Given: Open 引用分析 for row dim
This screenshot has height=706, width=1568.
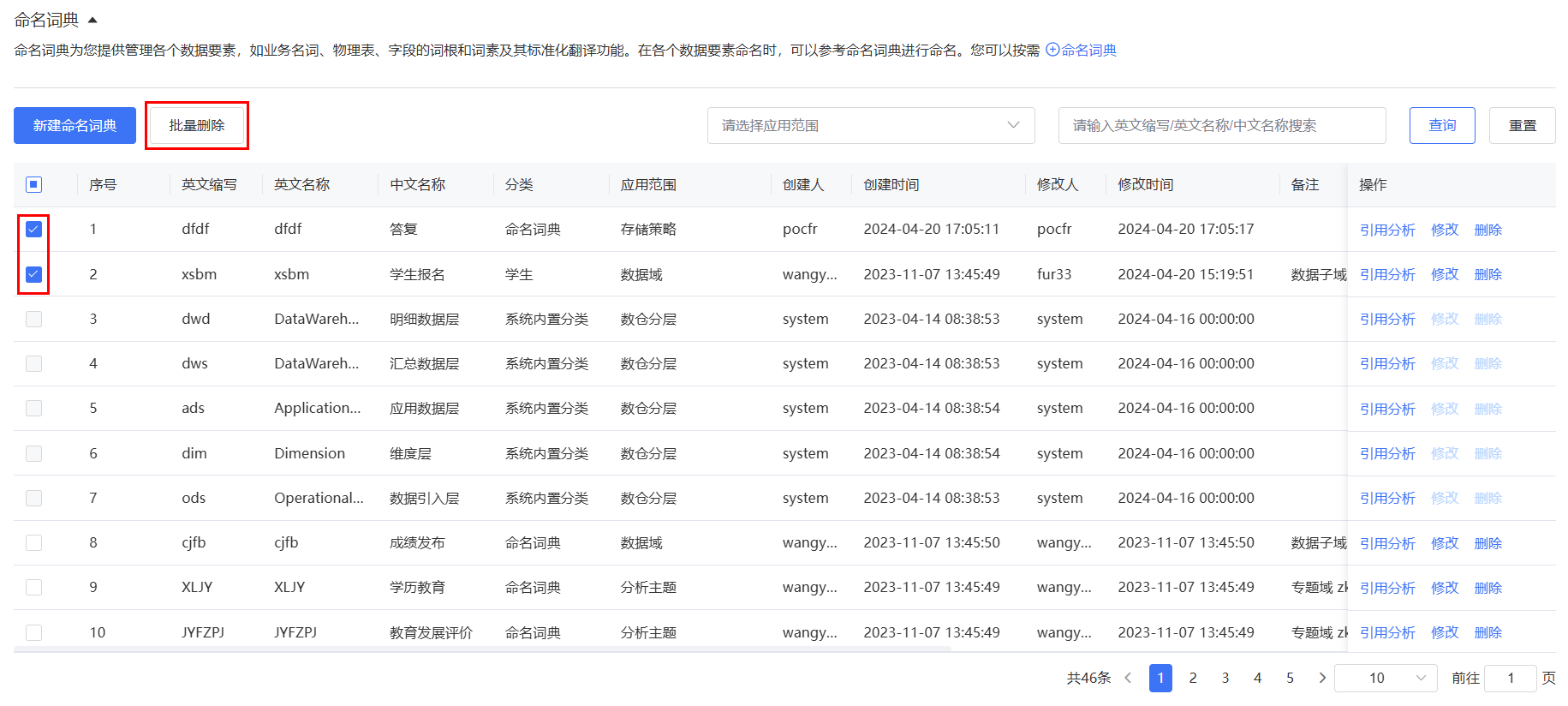Looking at the screenshot, I should click(1387, 453).
